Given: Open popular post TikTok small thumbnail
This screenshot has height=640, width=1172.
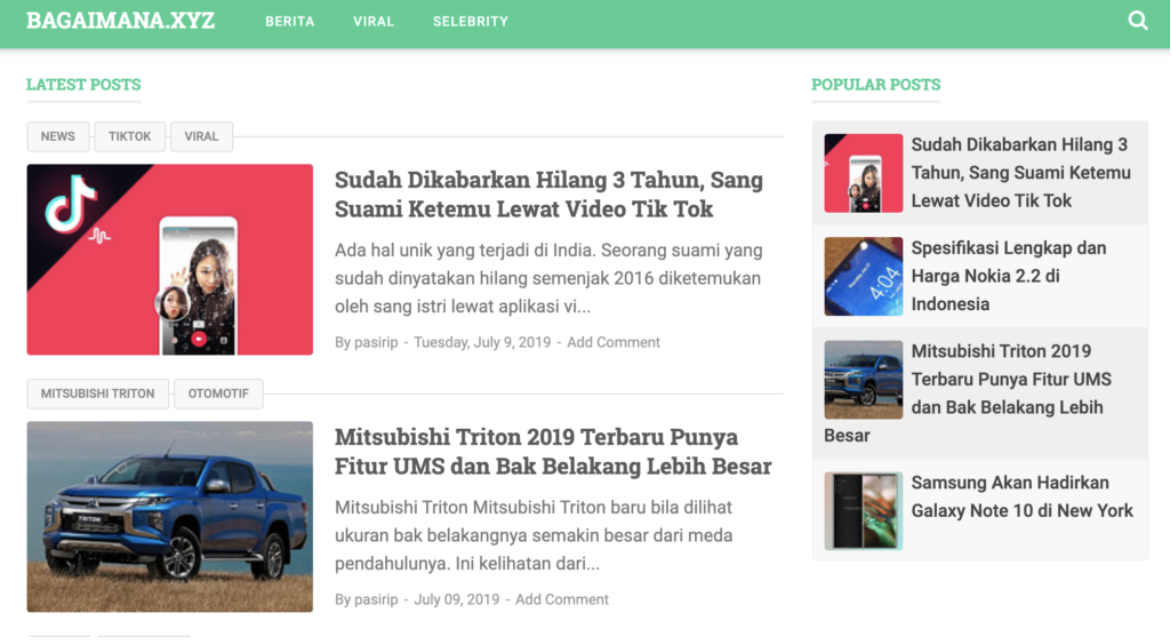Looking at the screenshot, I should [863, 173].
